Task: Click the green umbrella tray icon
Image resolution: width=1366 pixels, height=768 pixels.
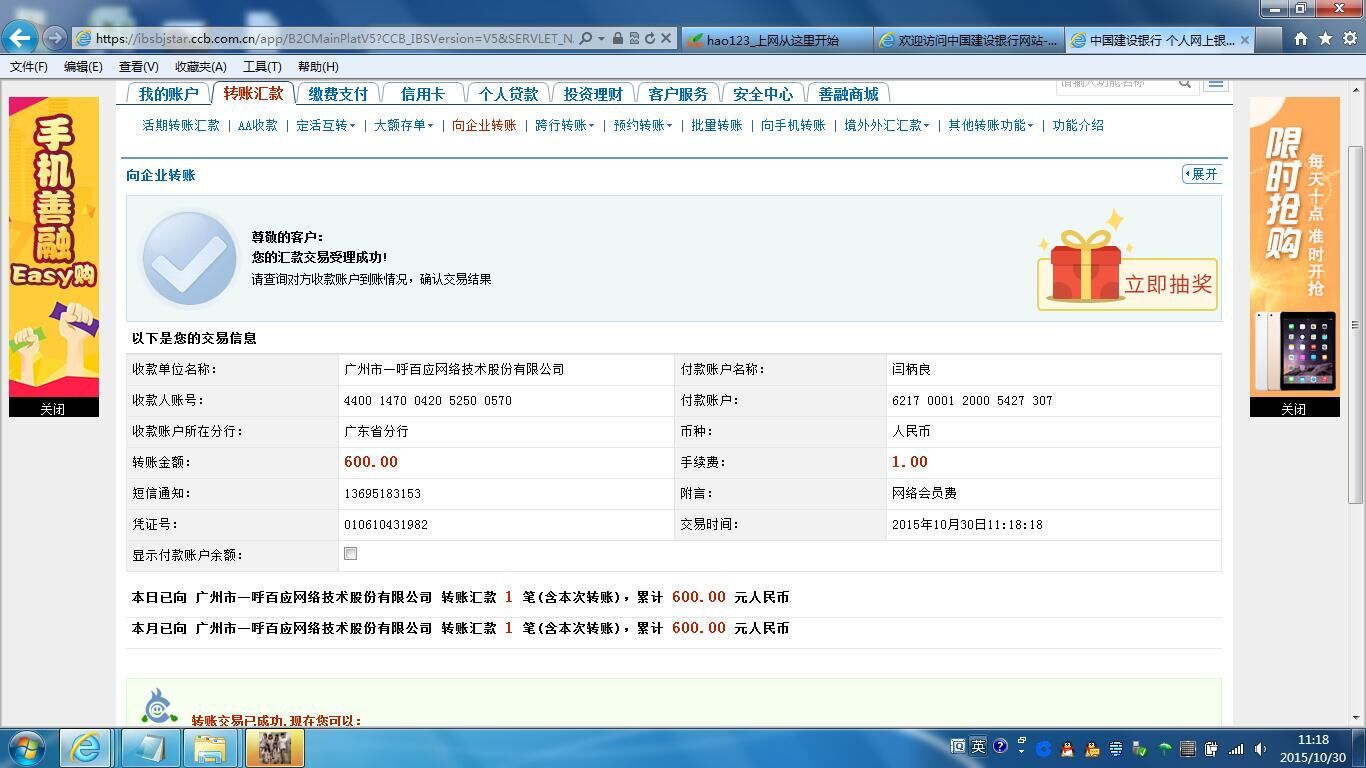Action: point(1164,749)
